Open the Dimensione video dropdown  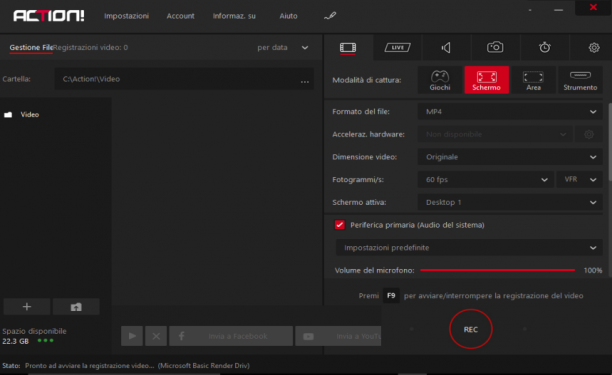click(510, 157)
